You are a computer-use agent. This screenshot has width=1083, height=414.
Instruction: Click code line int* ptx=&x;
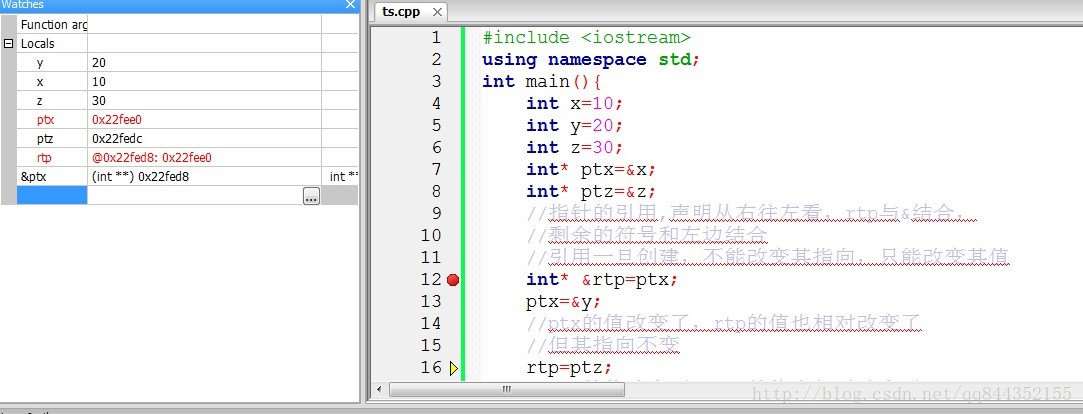pos(591,170)
